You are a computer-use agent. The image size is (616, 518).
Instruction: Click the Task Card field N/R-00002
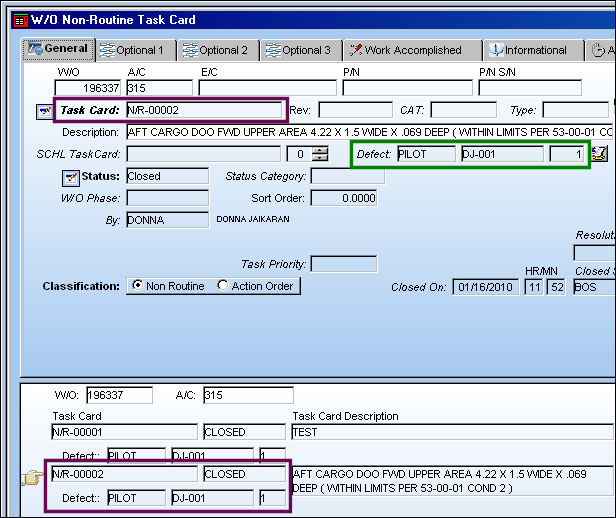coord(204,110)
